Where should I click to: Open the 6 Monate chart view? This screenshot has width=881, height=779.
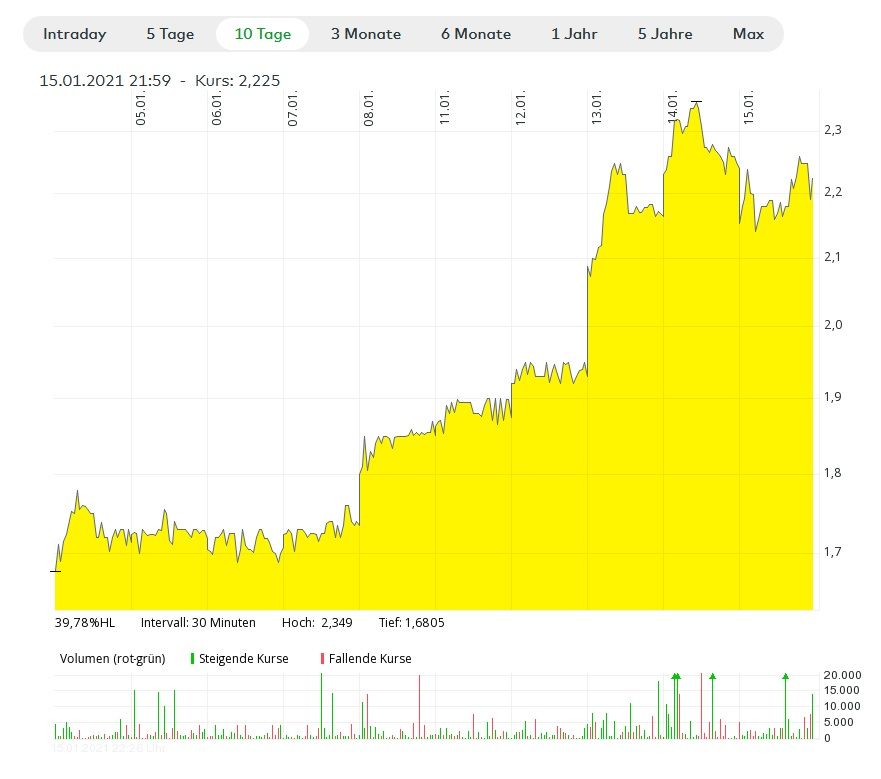pos(476,34)
